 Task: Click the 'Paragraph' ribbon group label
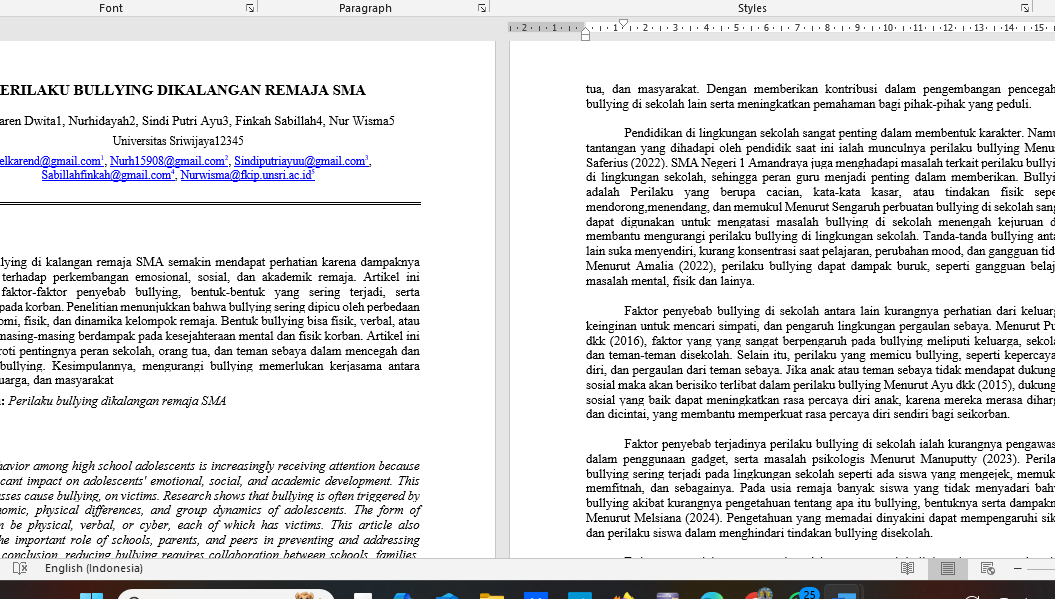pos(365,8)
